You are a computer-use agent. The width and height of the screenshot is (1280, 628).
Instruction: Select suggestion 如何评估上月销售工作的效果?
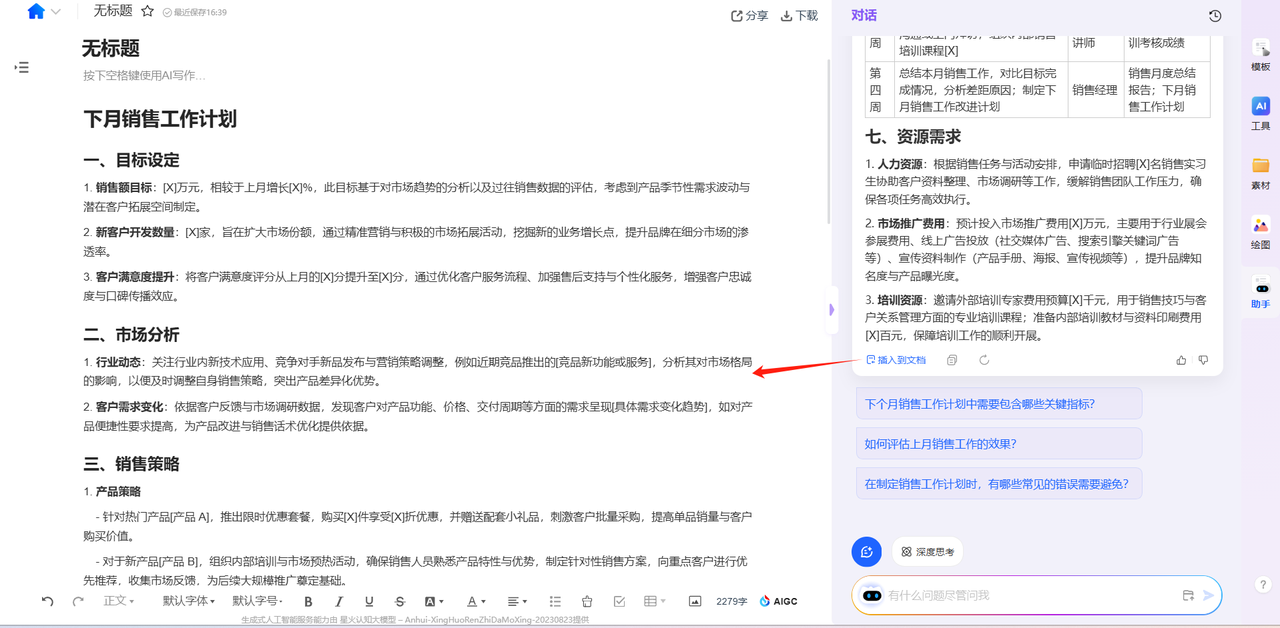click(998, 444)
